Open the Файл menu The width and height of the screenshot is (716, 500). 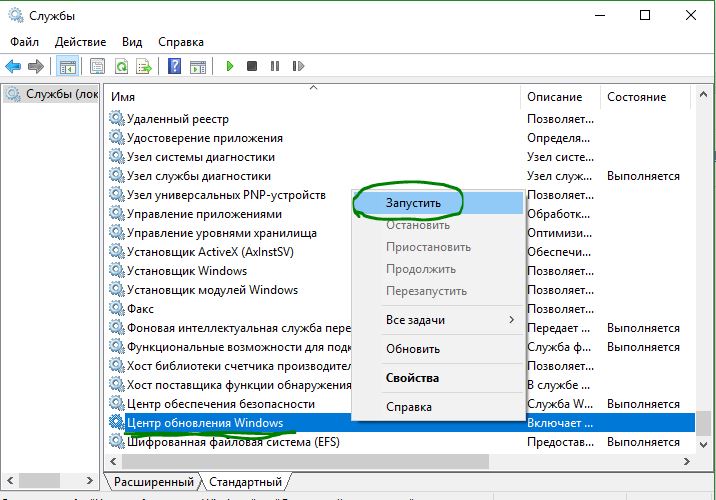[x=25, y=42]
